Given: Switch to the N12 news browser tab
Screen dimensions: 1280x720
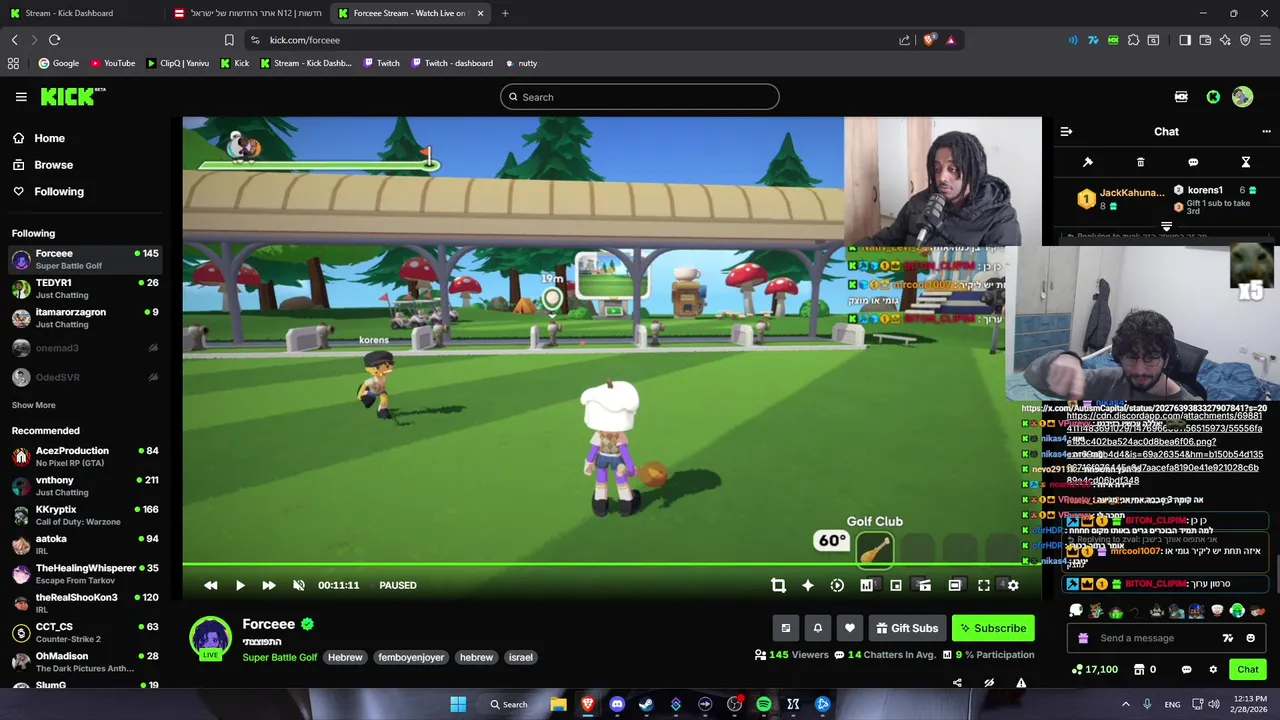Looking at the screenshot, I should click(247, 13).
